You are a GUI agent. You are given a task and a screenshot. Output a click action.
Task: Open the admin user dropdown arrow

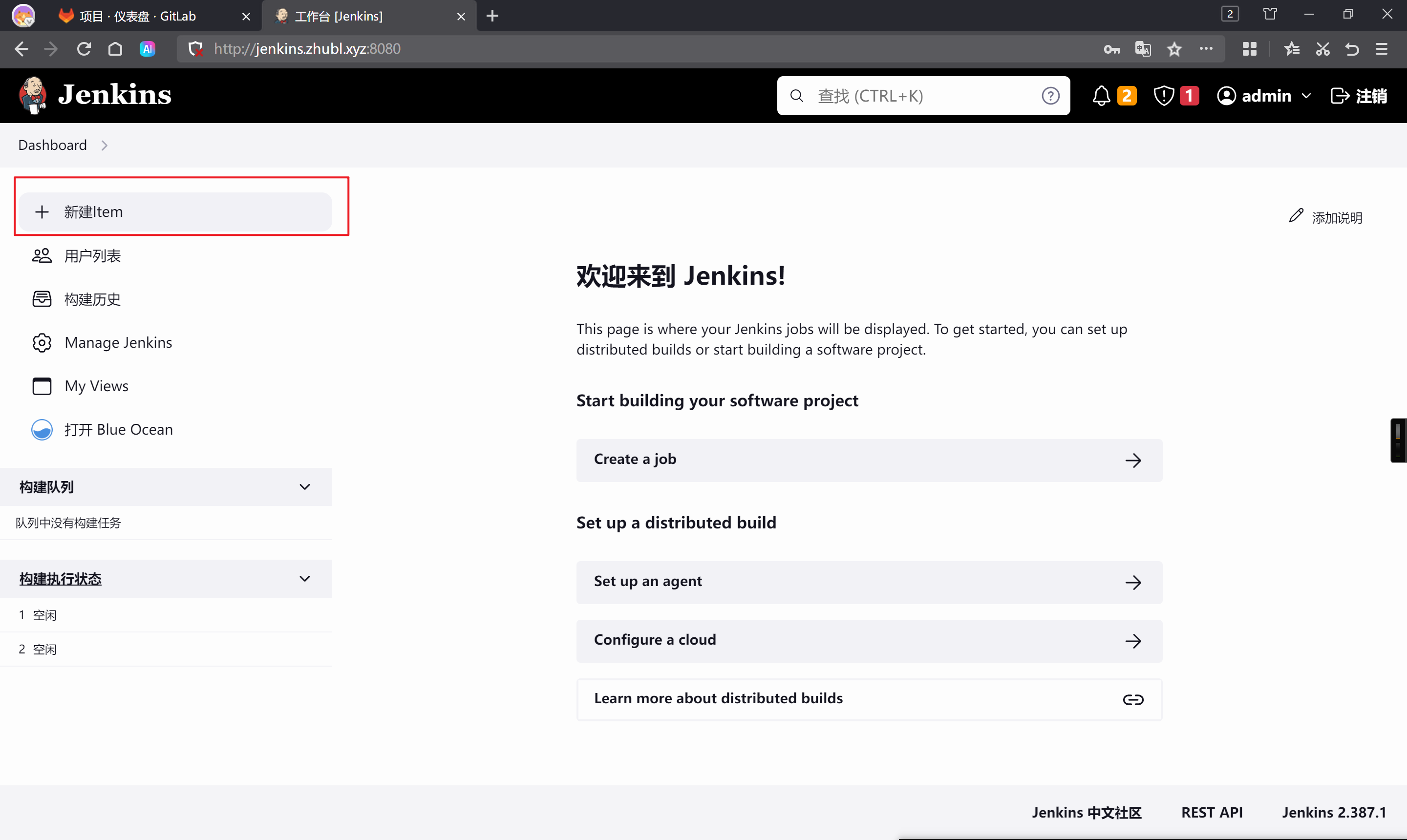tap(1306, 96)
